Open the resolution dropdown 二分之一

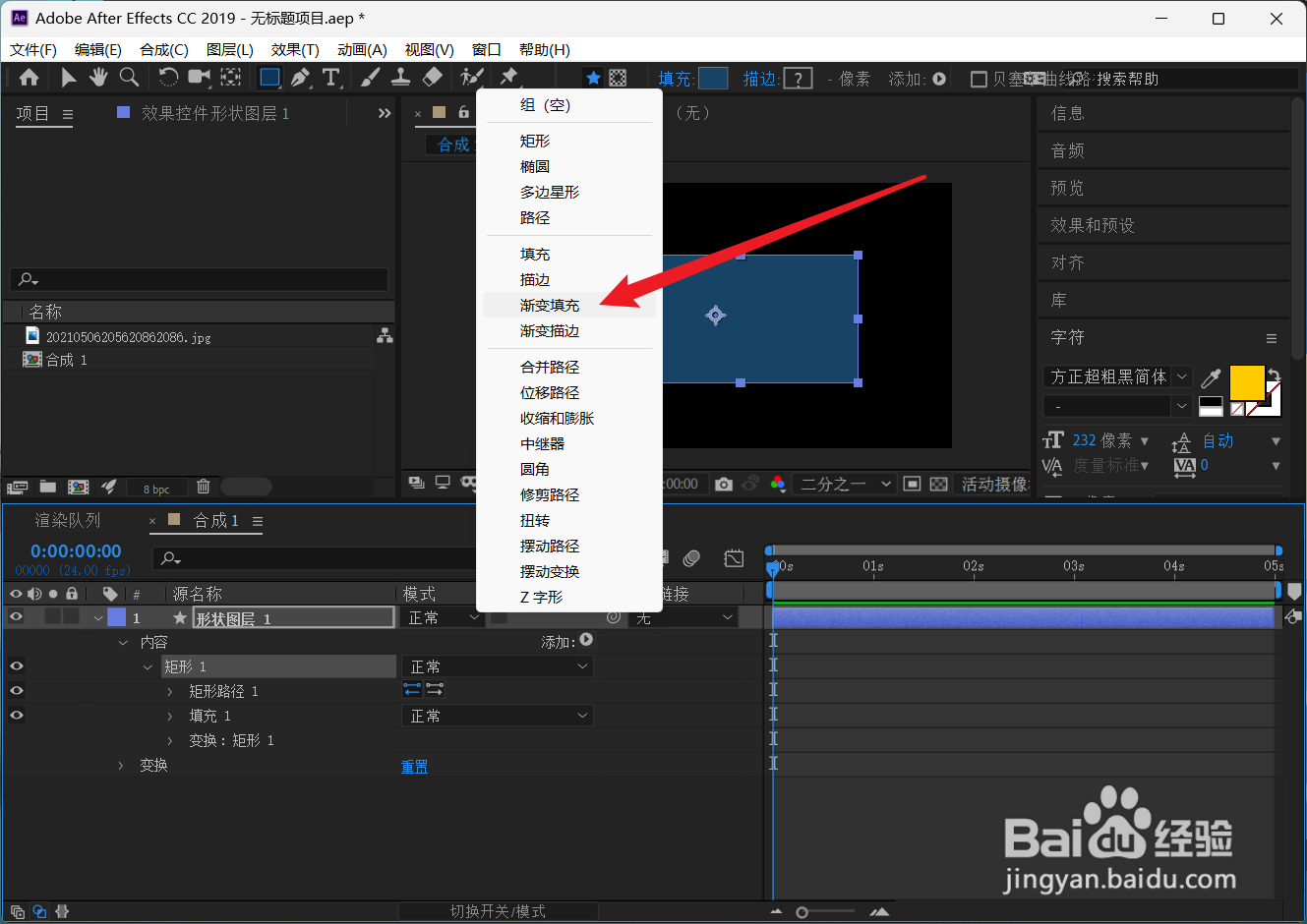[845, 484]
